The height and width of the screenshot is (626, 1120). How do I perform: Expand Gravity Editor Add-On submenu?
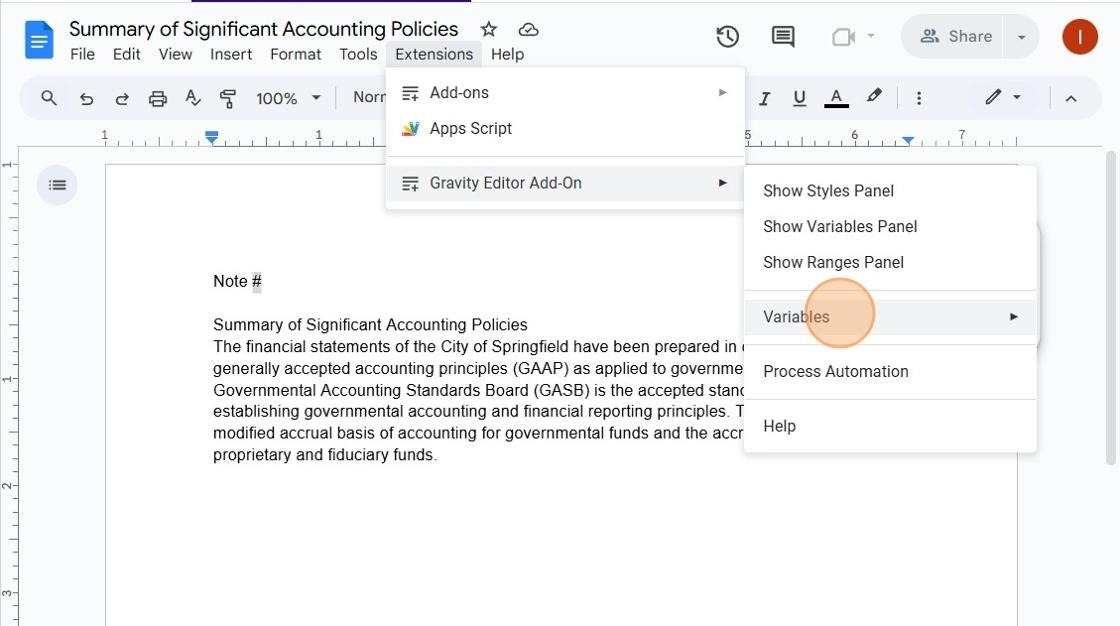pyautogui.click(x=565, y=183)
